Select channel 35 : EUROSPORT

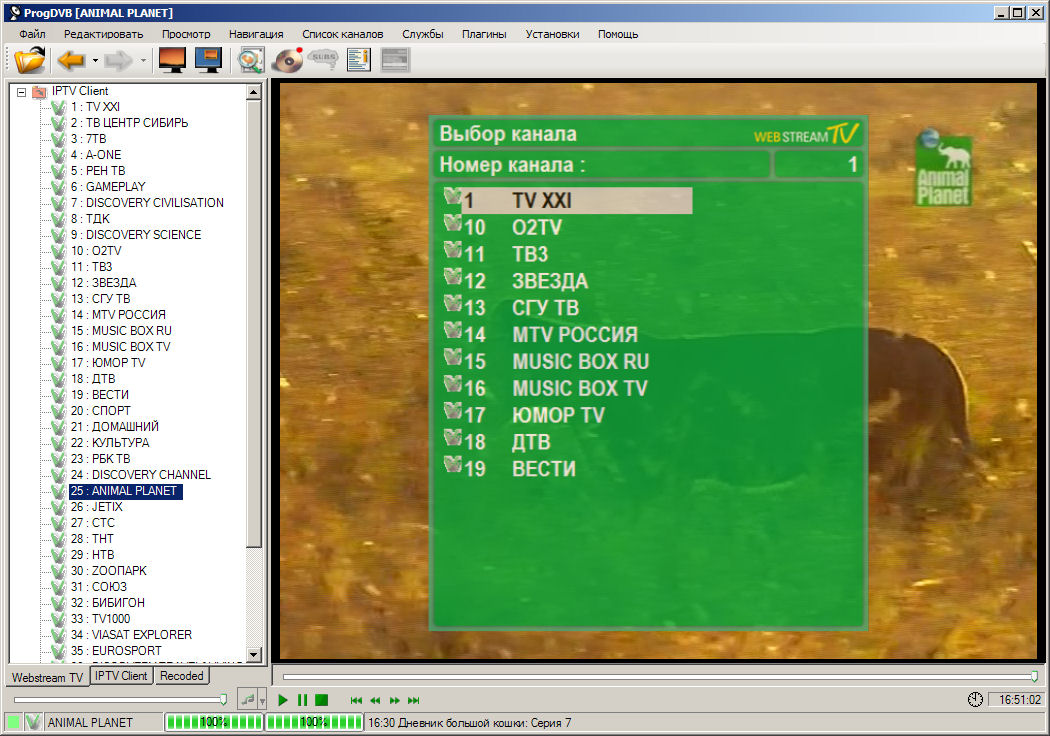click(x=116, y=651)
